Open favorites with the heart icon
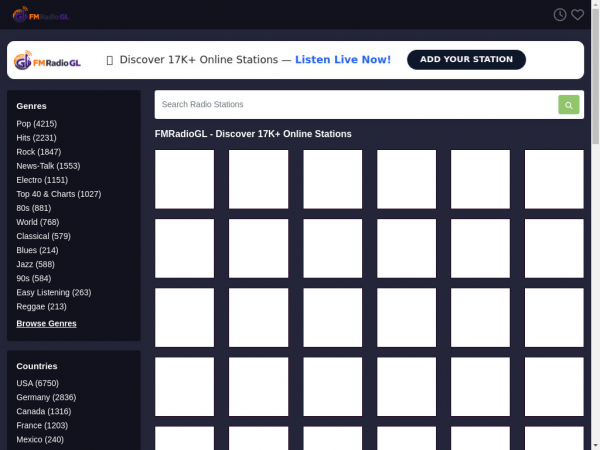Image resolution: width=600 pixels, height=450 pixels. pyautogui.click(x=577, y=15)
